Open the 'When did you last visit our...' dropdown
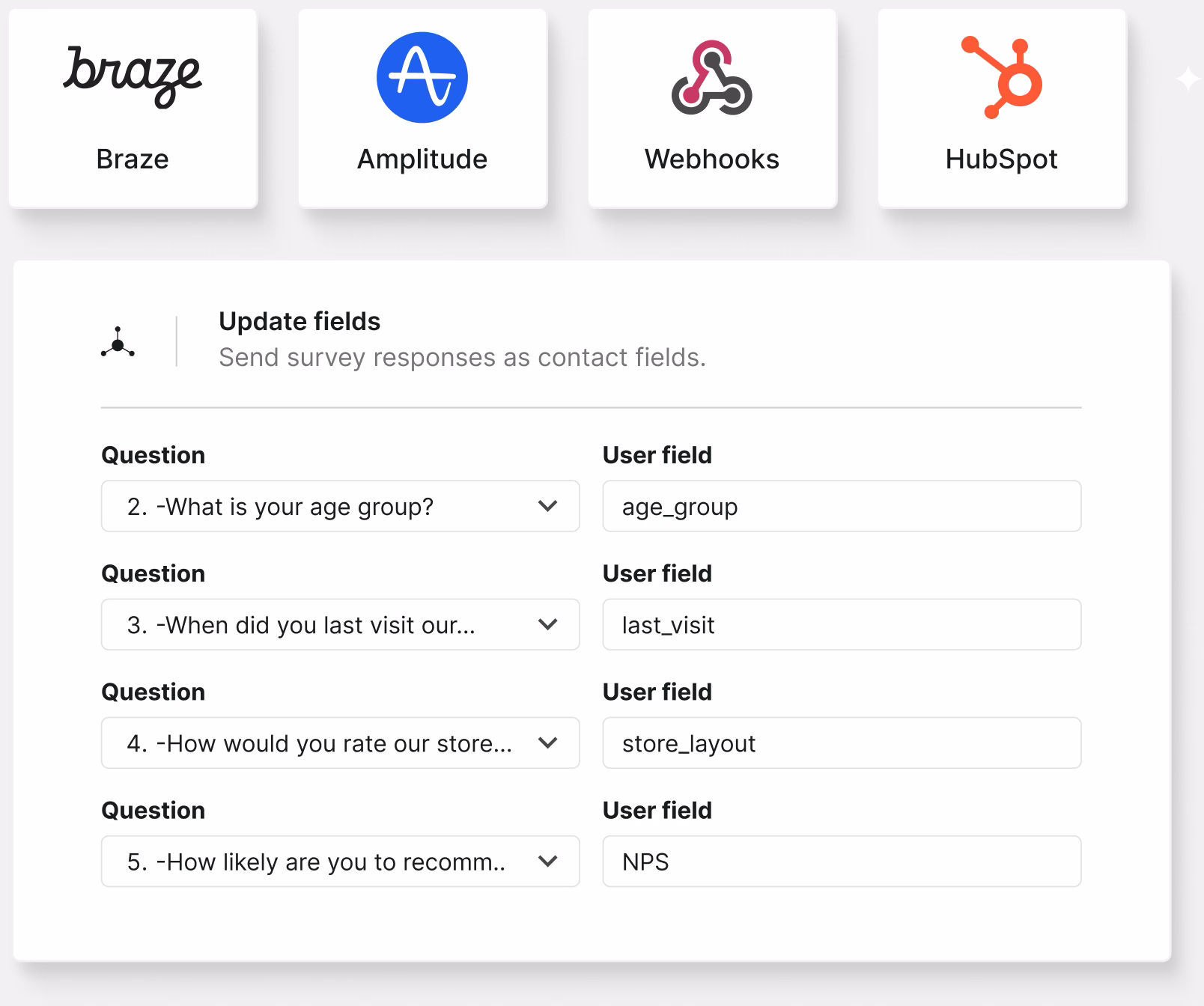 click(x=341, y=625)
